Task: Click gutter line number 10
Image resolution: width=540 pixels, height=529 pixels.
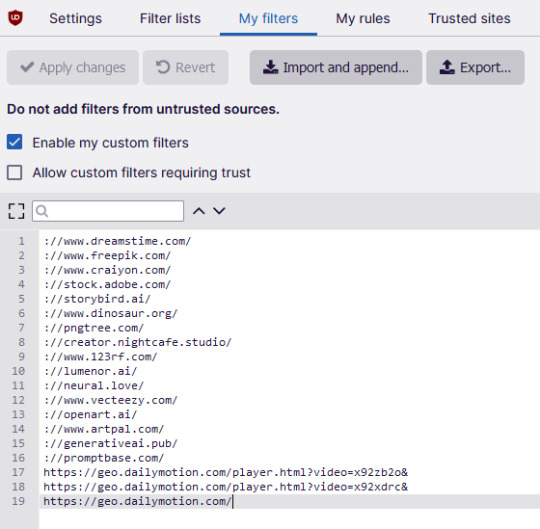Action: (x=18, y=371)
